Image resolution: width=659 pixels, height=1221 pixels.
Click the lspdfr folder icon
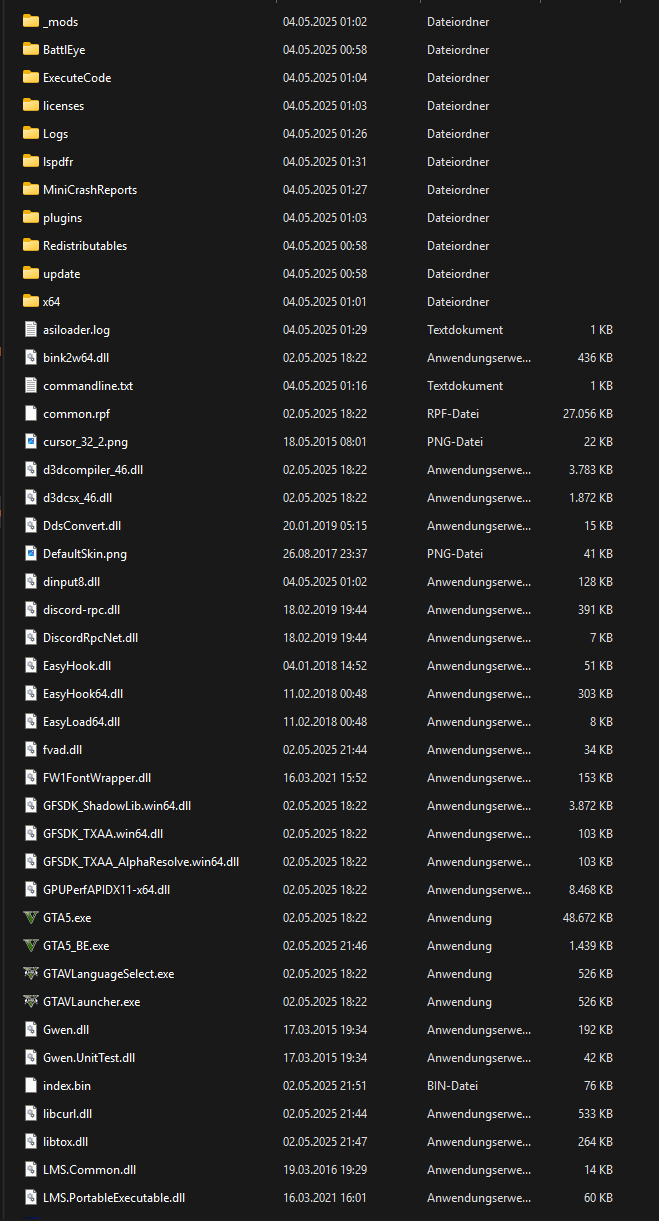coord(30,161)
